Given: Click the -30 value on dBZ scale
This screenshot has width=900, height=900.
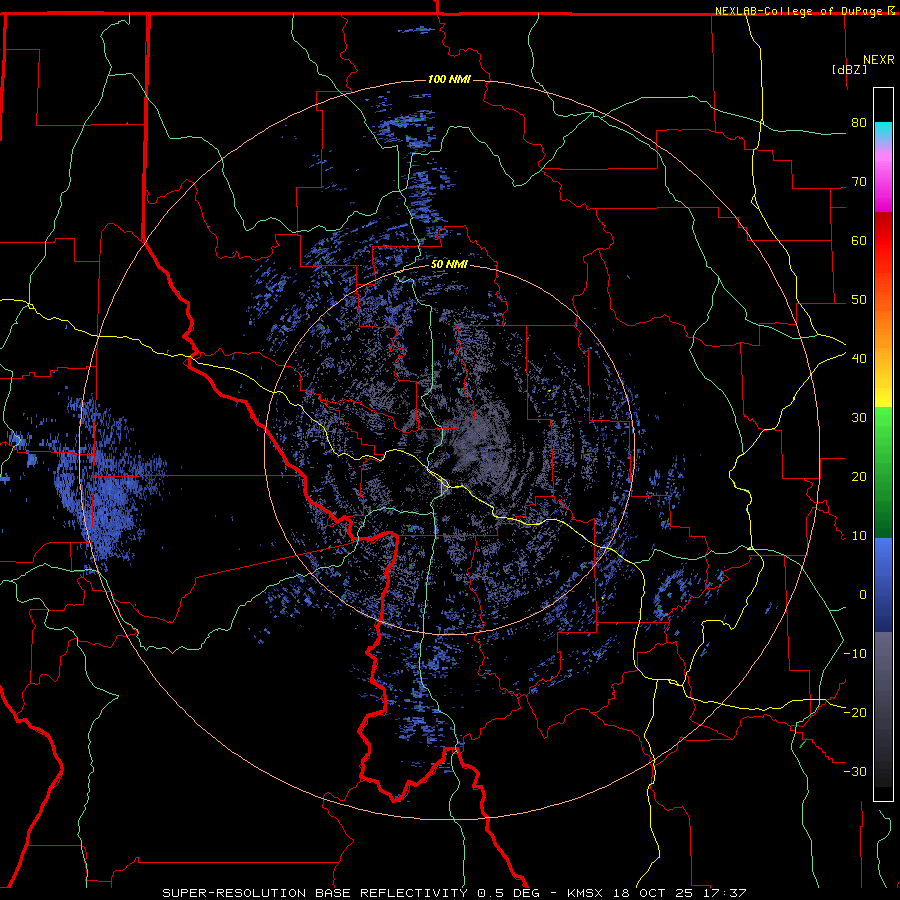Looking at the screenshot, I should click(855, 771).
